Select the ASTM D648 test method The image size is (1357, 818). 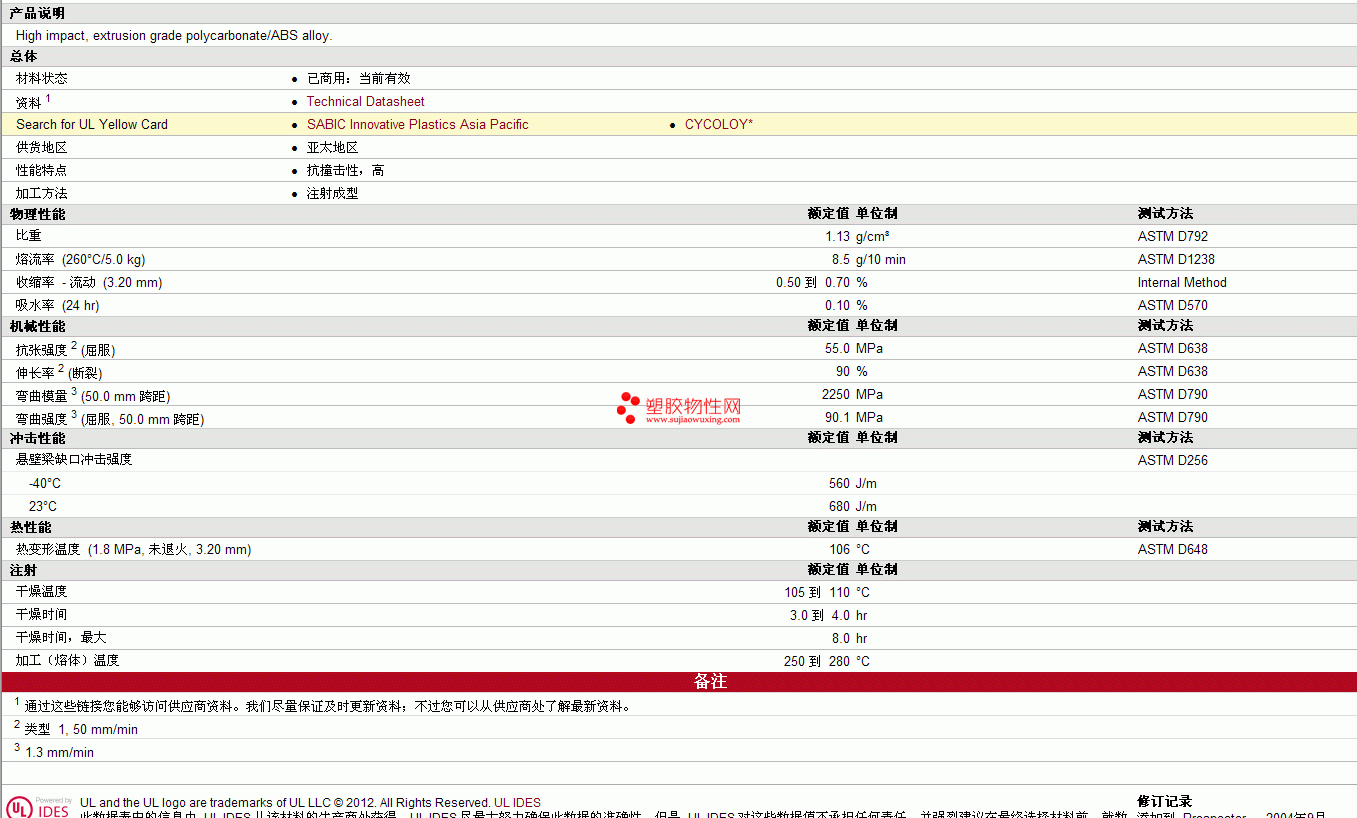coord(1172,549)
